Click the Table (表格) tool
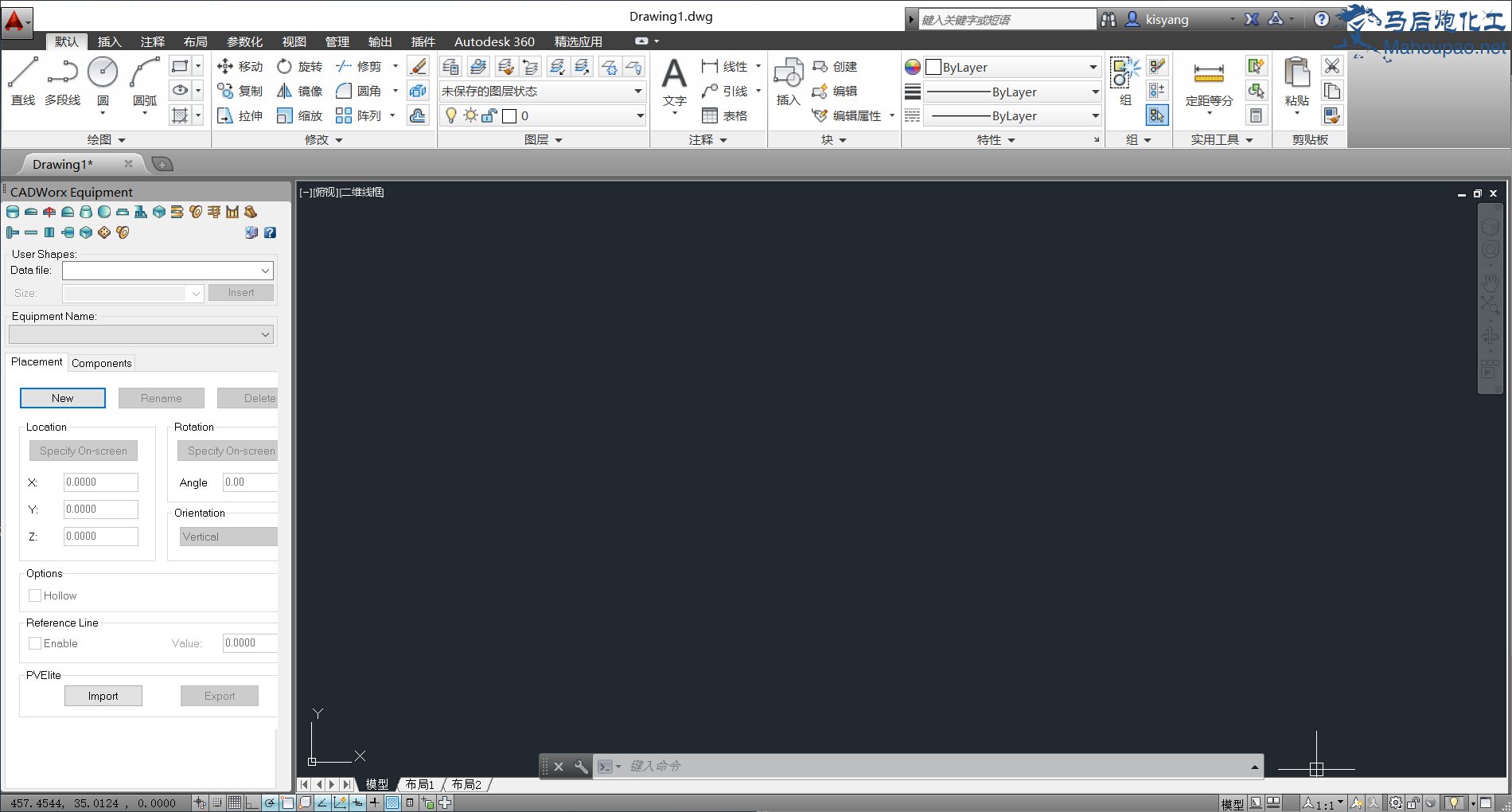The image size is (1512, 812). (725, 115)
